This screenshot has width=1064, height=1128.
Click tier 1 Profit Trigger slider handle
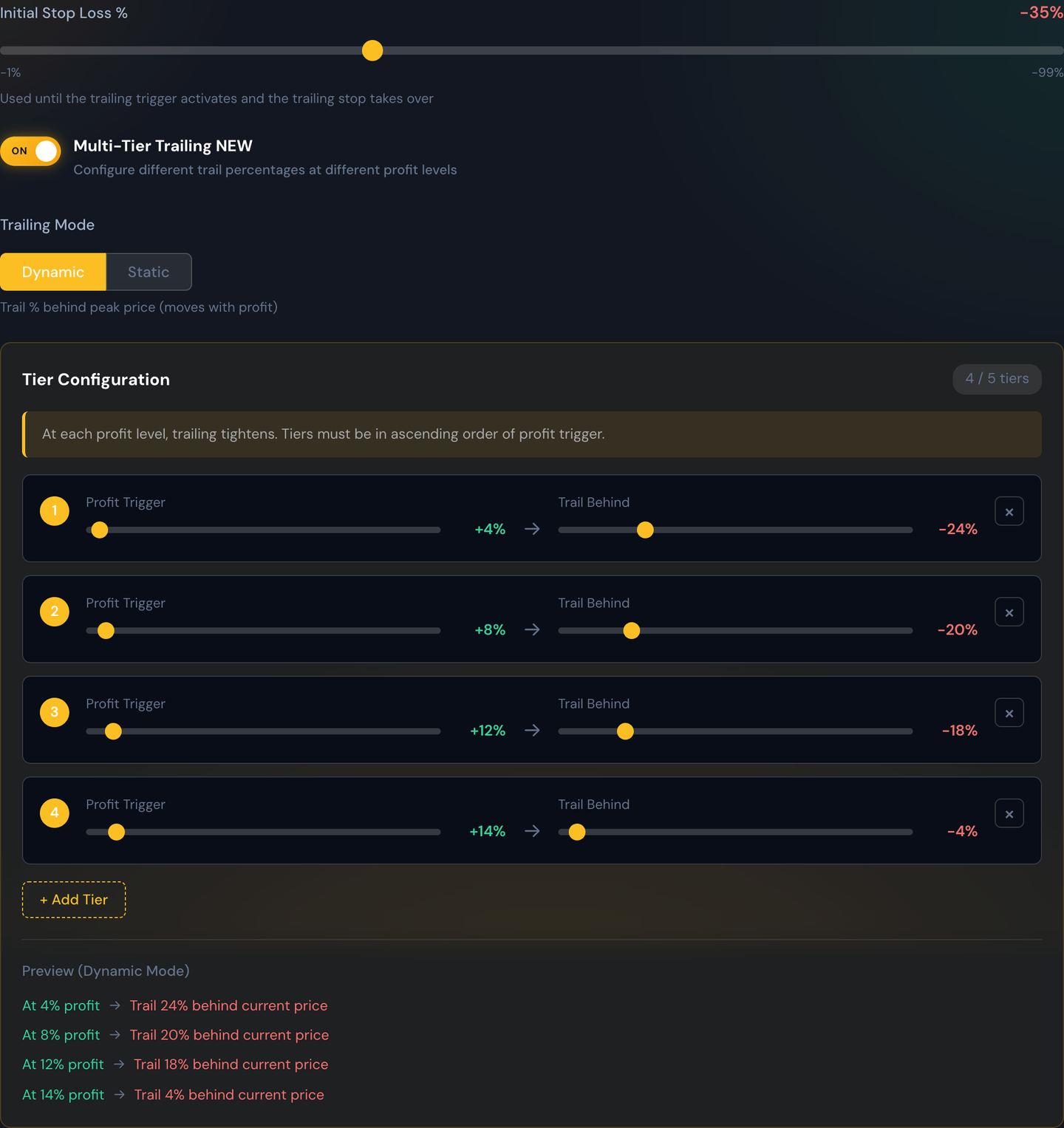coord(100,530)
